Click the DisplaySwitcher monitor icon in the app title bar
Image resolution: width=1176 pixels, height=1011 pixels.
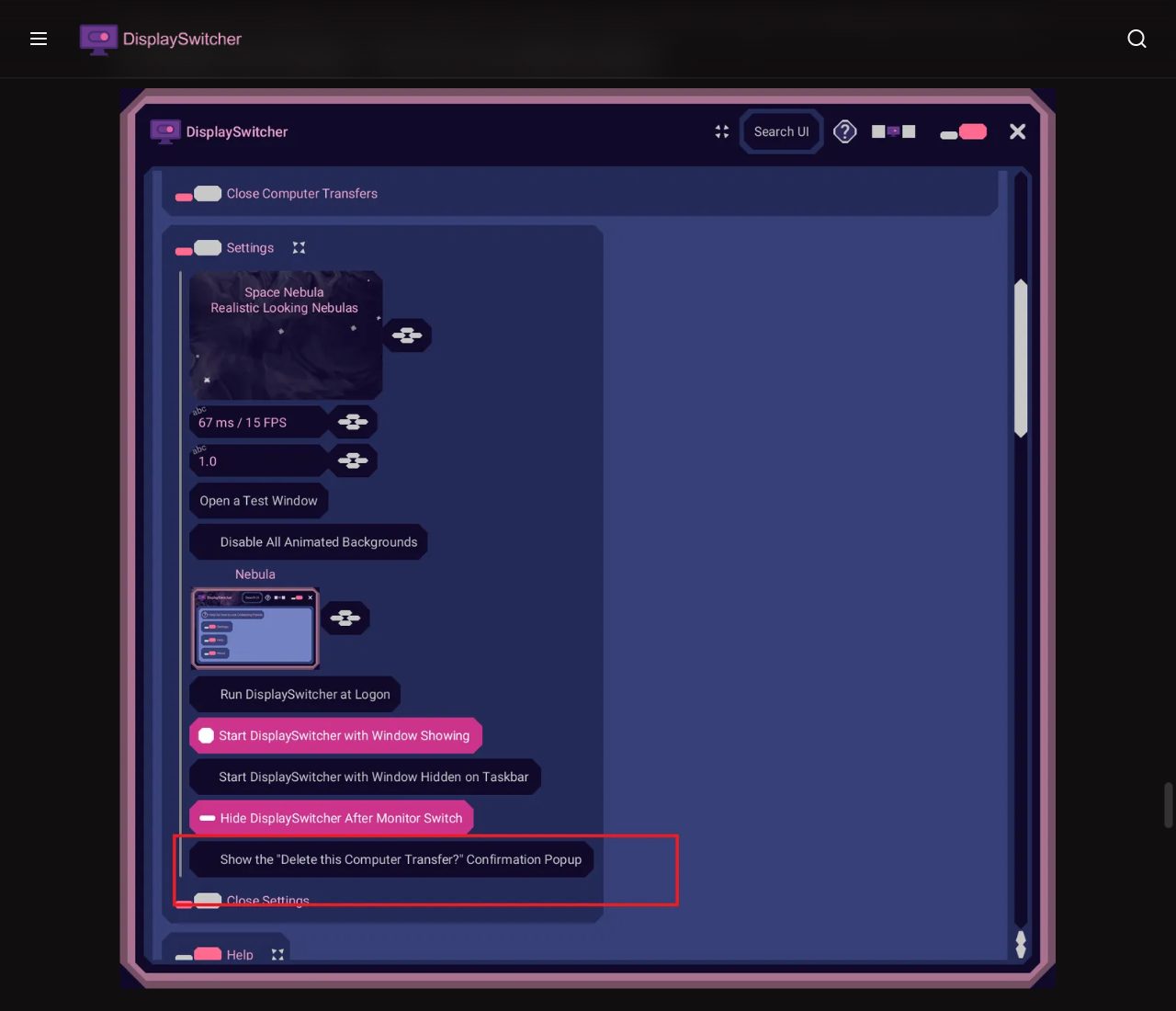[165, 132]
